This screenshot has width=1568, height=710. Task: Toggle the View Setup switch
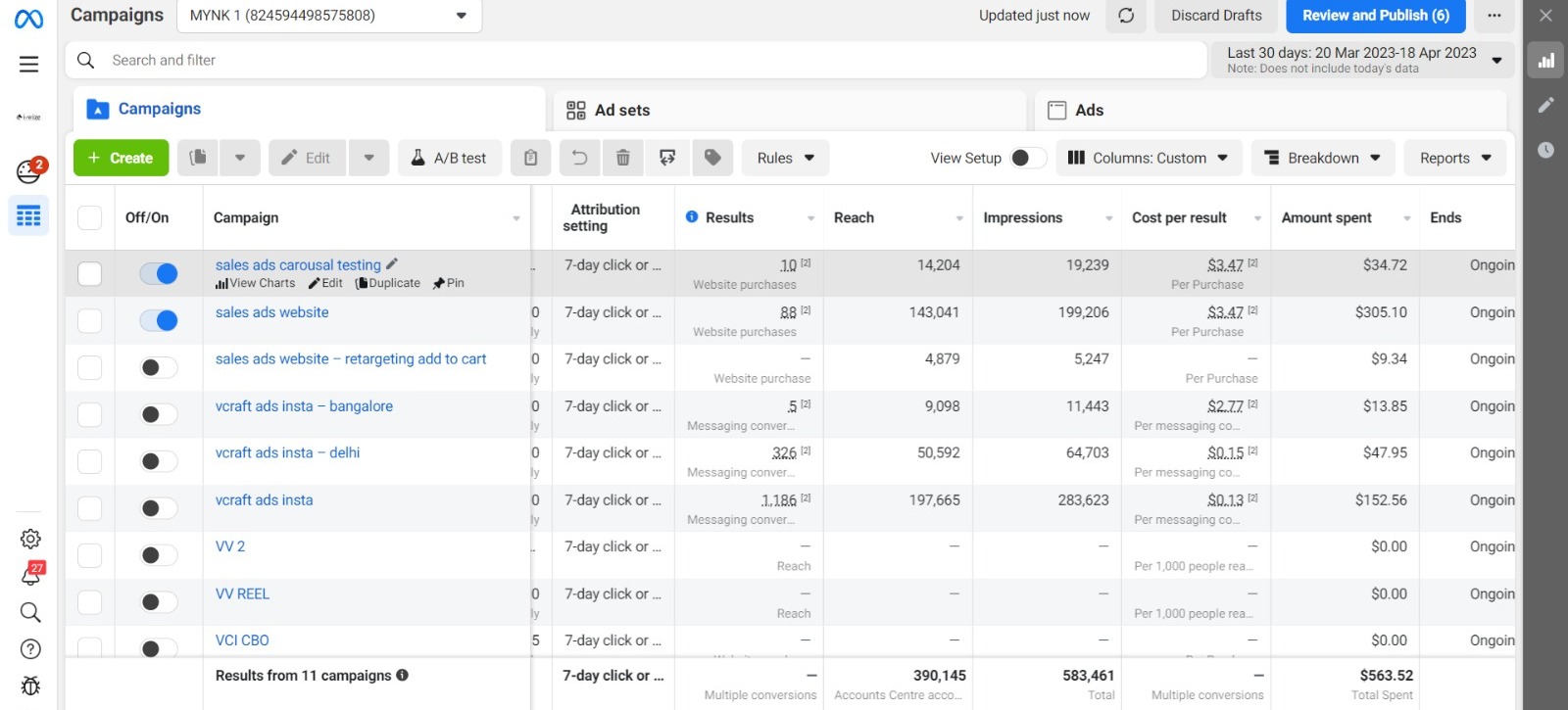point(1026,158)
